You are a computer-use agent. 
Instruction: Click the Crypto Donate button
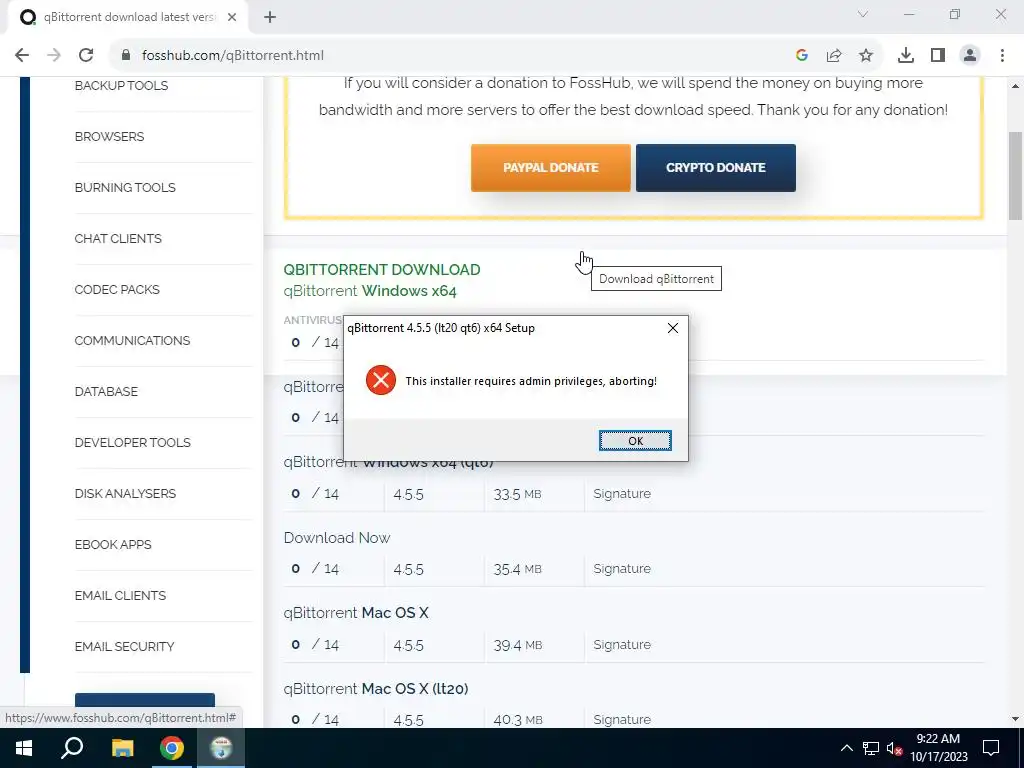[716, 168]
